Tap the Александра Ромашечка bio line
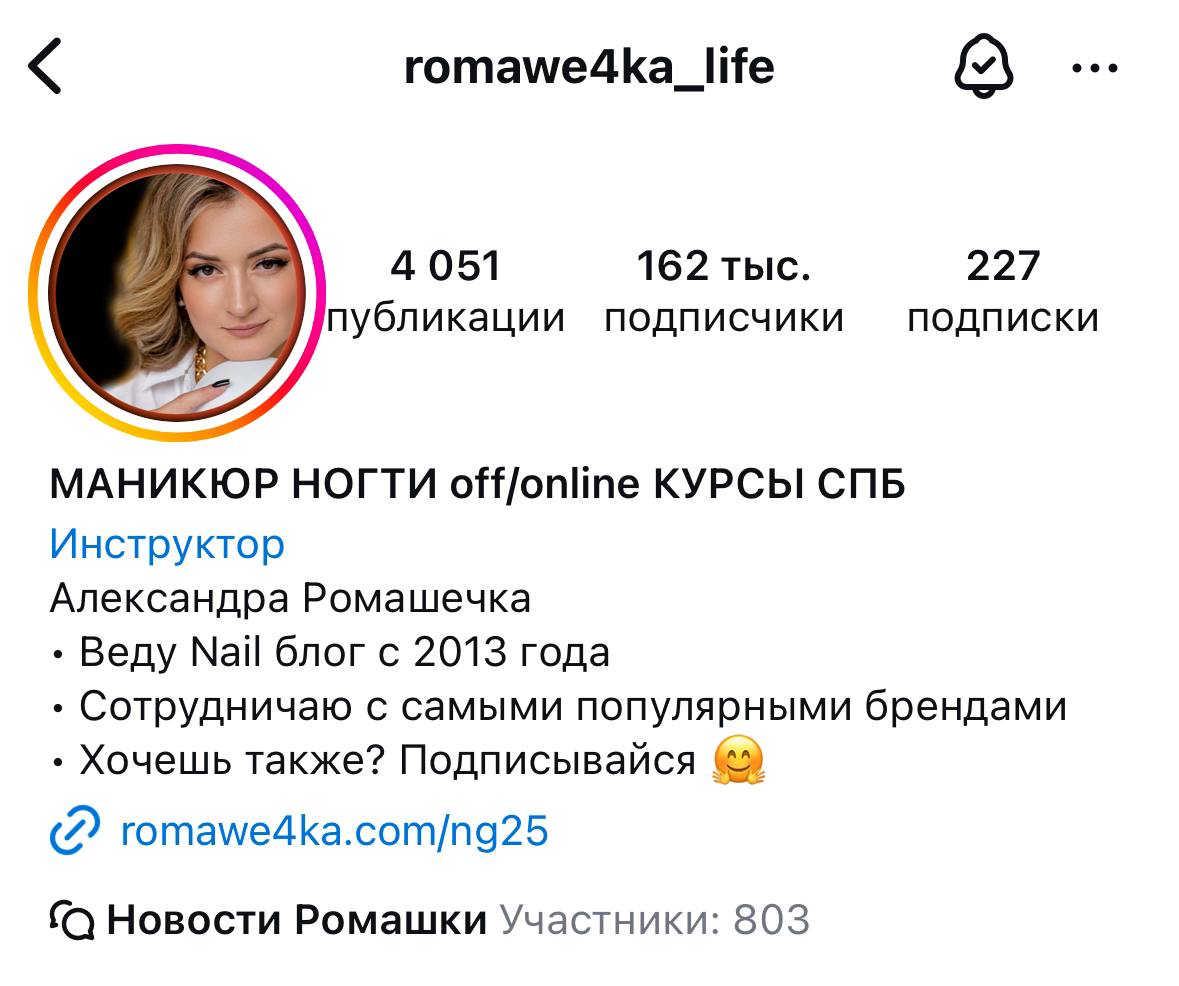Viewport: 1179px width, 986px height. tap(290, 599)
